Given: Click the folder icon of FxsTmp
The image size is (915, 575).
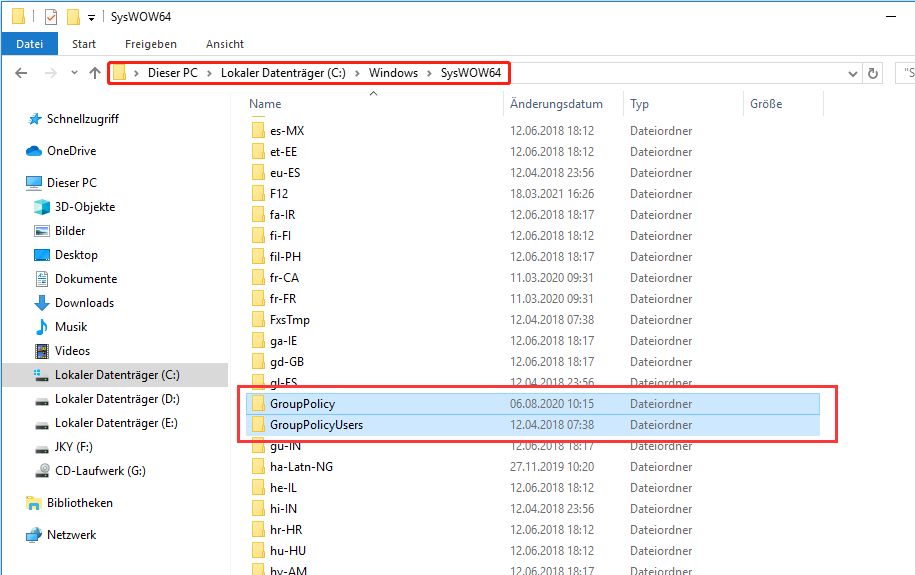Looking at the screenshot, I should pos(258,319).
